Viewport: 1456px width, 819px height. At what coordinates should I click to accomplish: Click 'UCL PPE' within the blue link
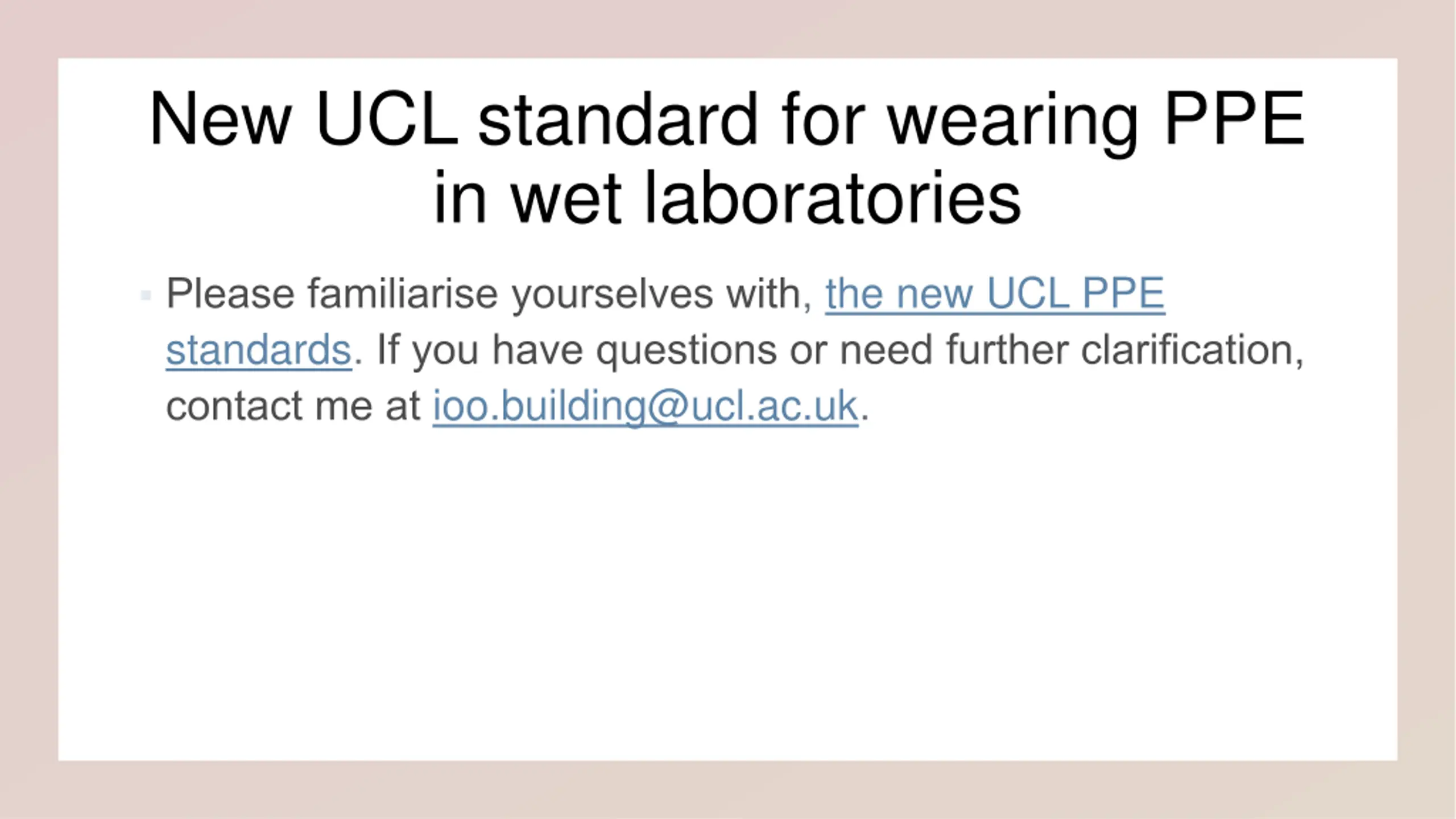1076,294
